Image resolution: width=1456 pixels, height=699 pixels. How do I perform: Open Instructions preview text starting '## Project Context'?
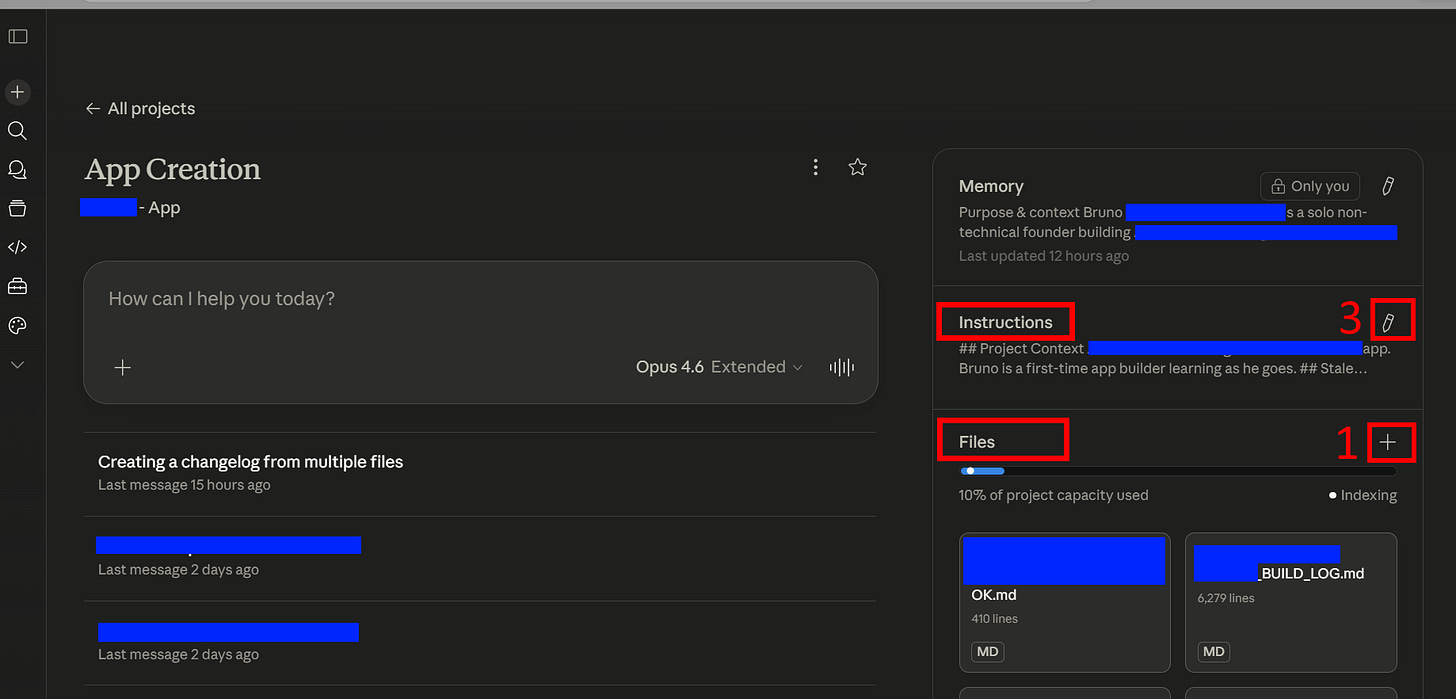tap(1174, 358)
